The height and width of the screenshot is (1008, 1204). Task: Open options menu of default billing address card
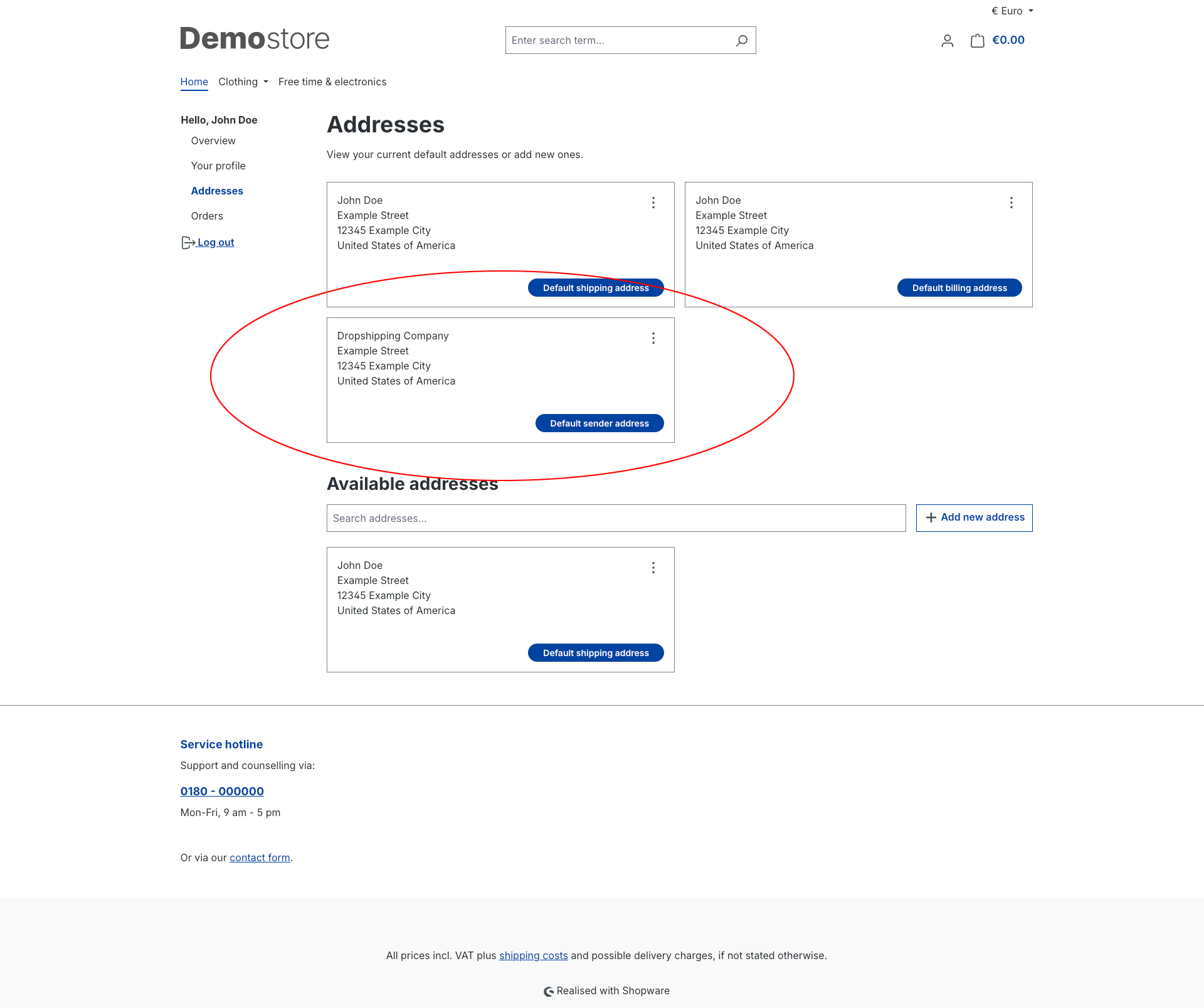click(x=1011, y=203)
